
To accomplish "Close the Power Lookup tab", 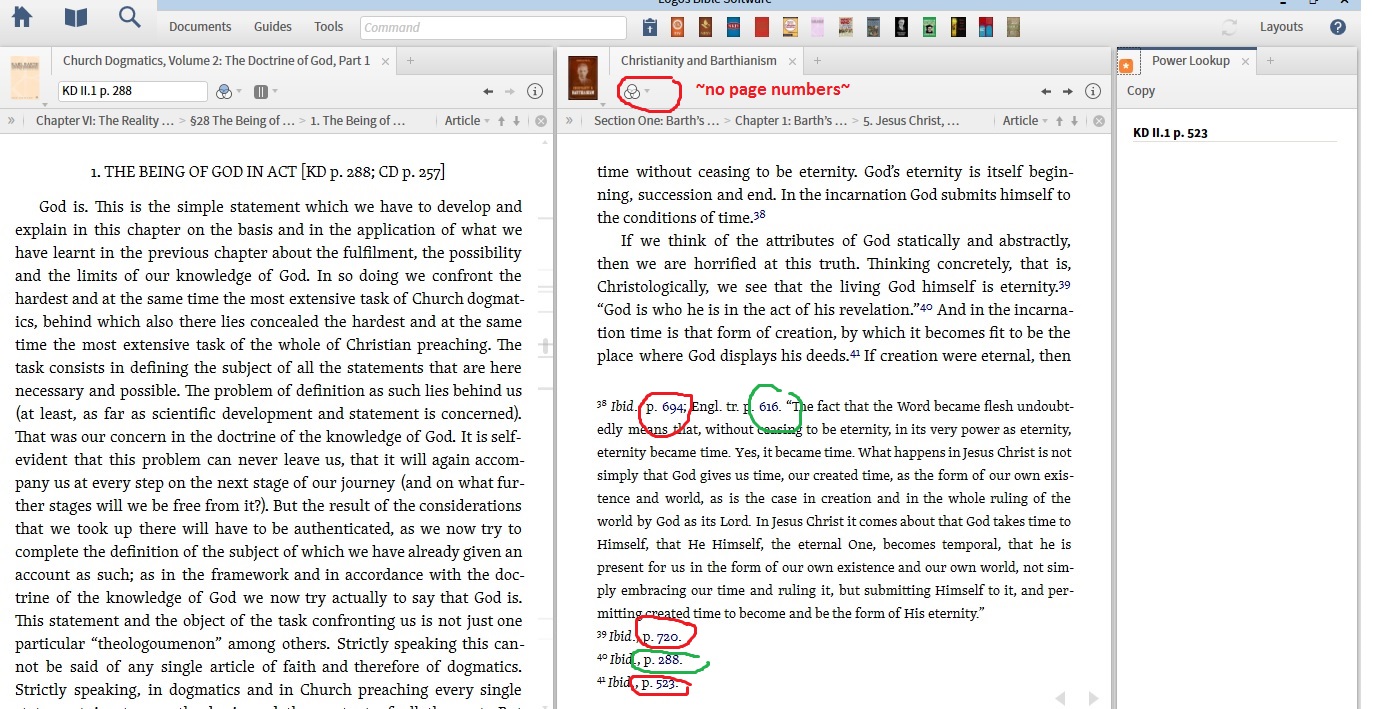I will [1245, 62].
